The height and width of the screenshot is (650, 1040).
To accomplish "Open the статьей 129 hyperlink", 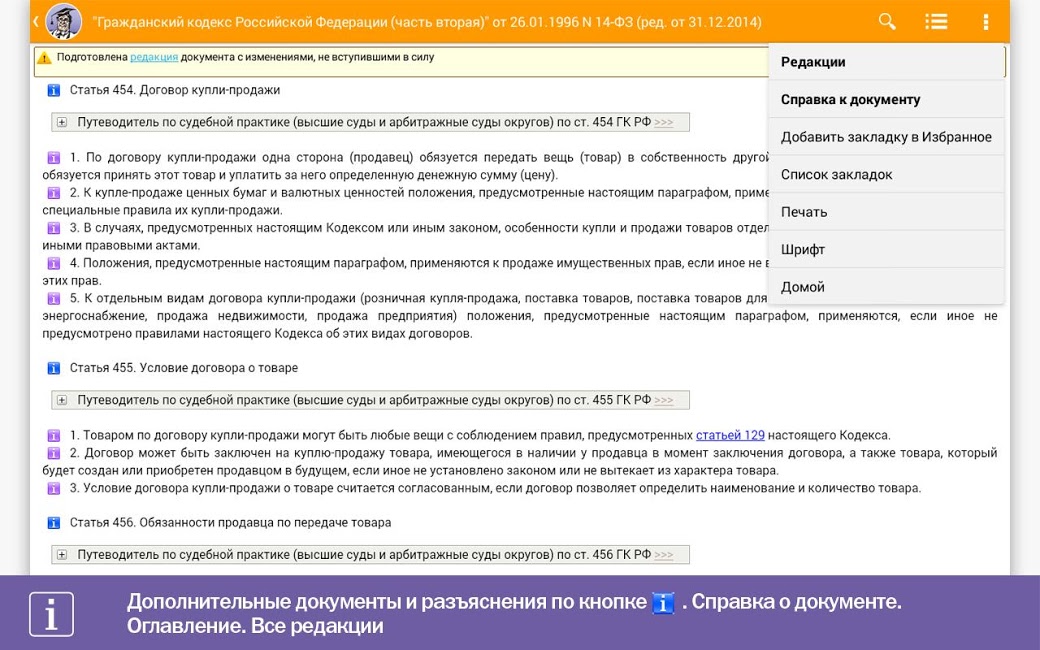I will [x=730, y=435].
